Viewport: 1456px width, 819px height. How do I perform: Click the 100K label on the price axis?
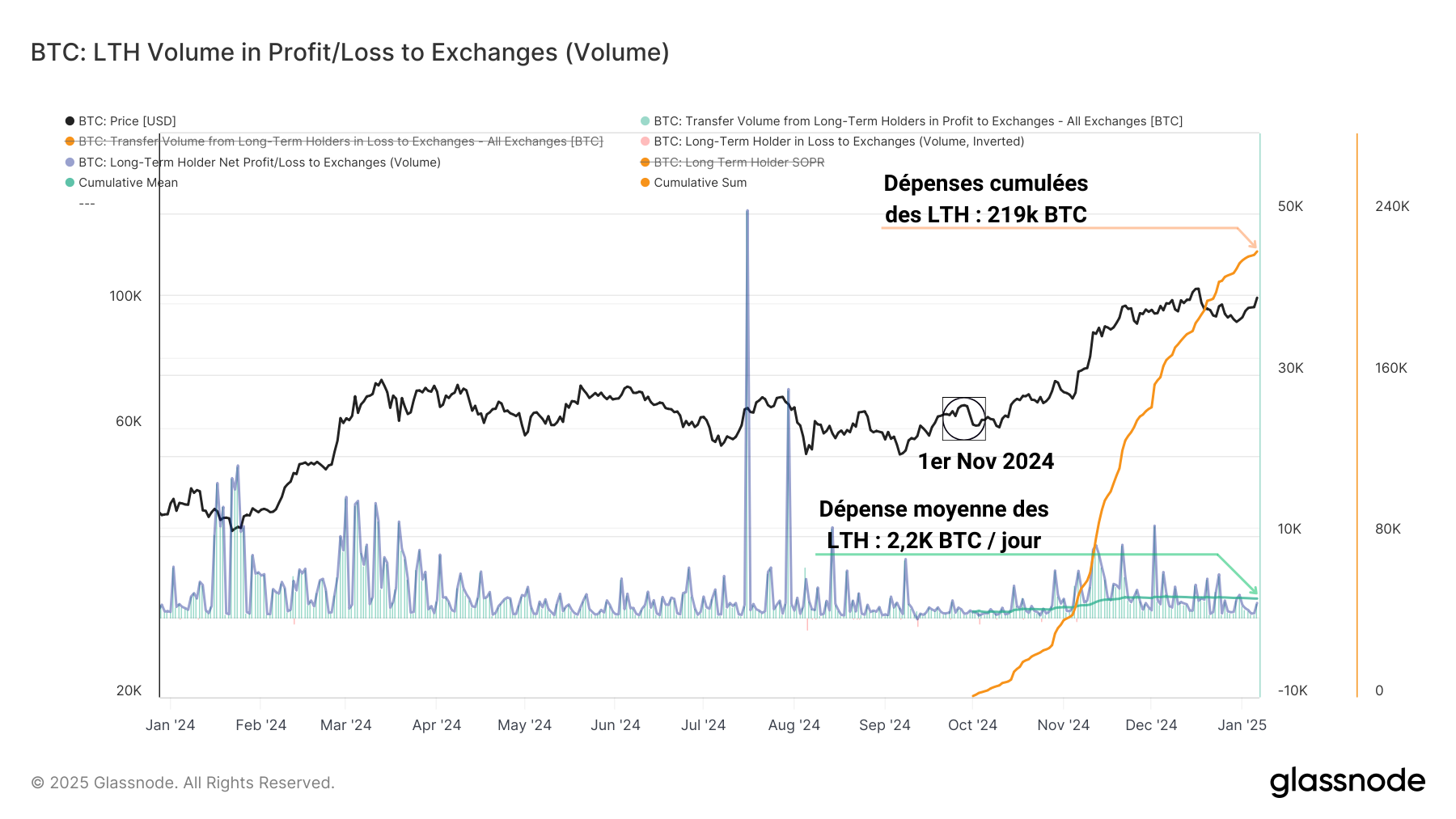(125, 296)
